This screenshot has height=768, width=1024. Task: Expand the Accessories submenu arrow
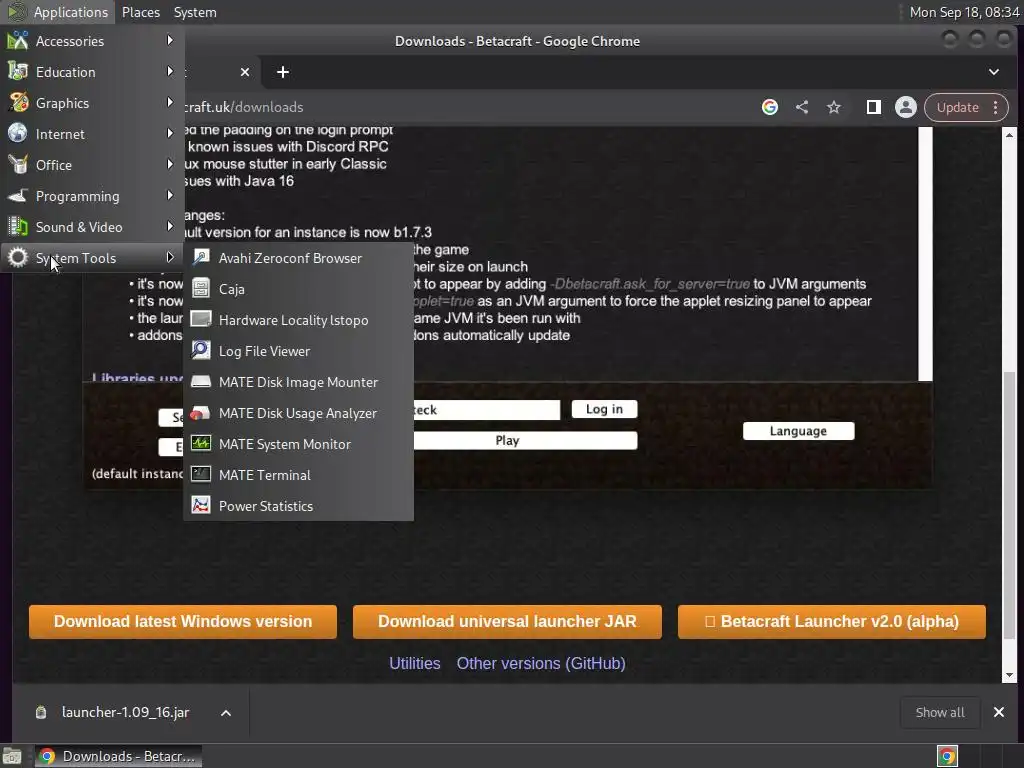click(170, 40)
